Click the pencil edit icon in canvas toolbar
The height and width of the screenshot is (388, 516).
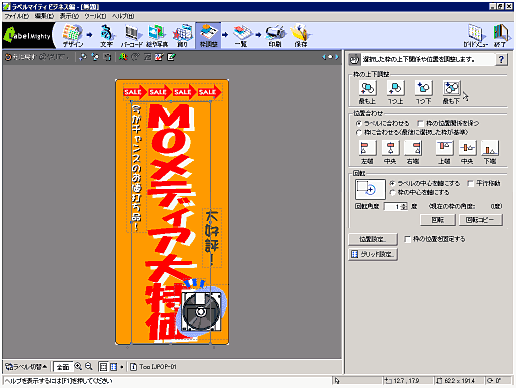point(171,57)
